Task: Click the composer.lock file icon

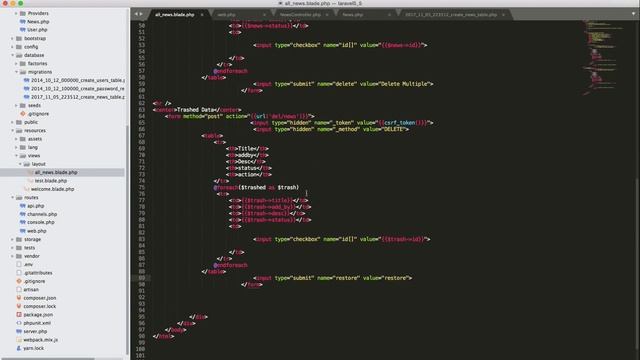Action: point(19,306)
